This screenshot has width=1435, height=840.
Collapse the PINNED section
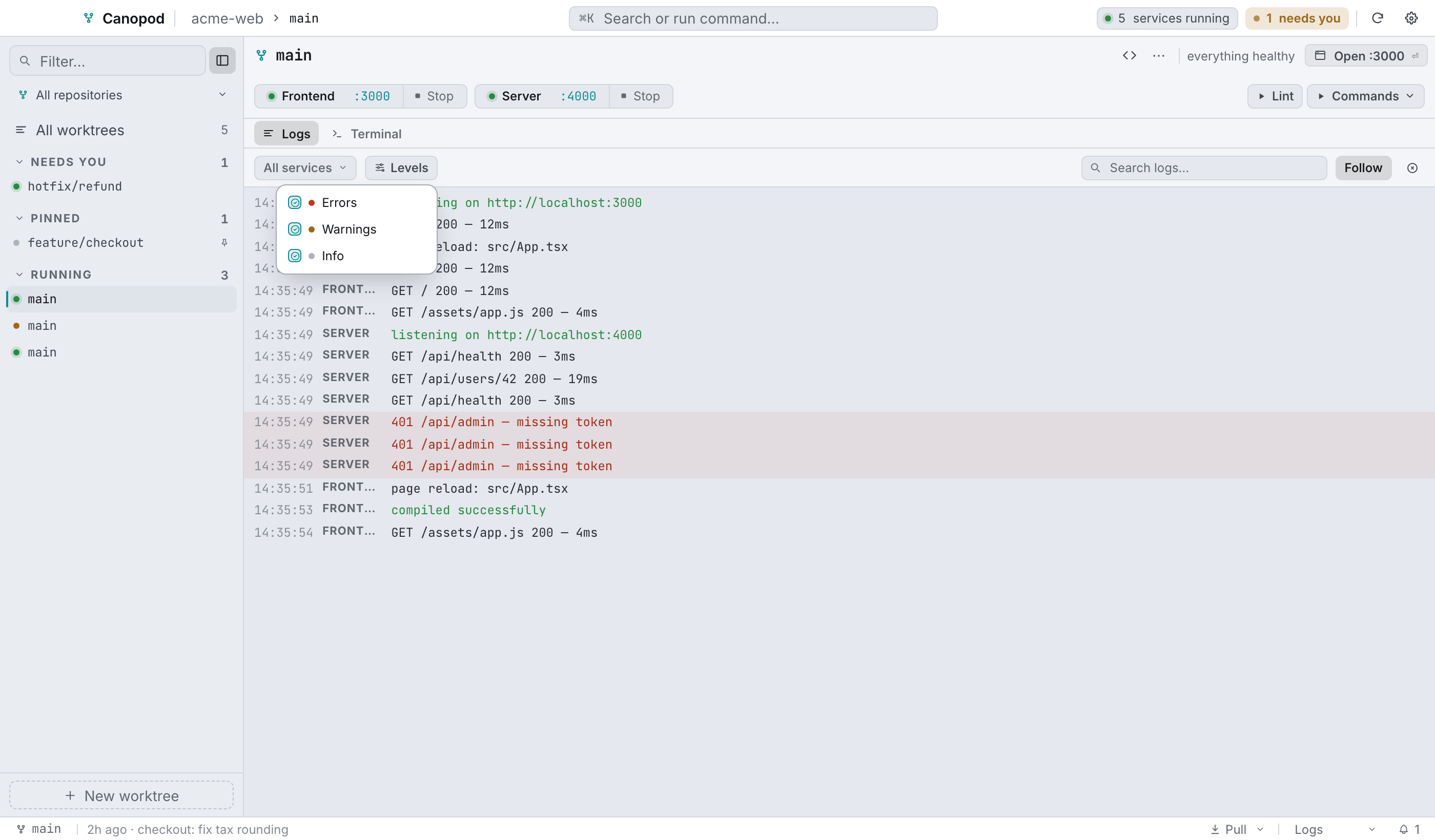(x=19, y=218)
